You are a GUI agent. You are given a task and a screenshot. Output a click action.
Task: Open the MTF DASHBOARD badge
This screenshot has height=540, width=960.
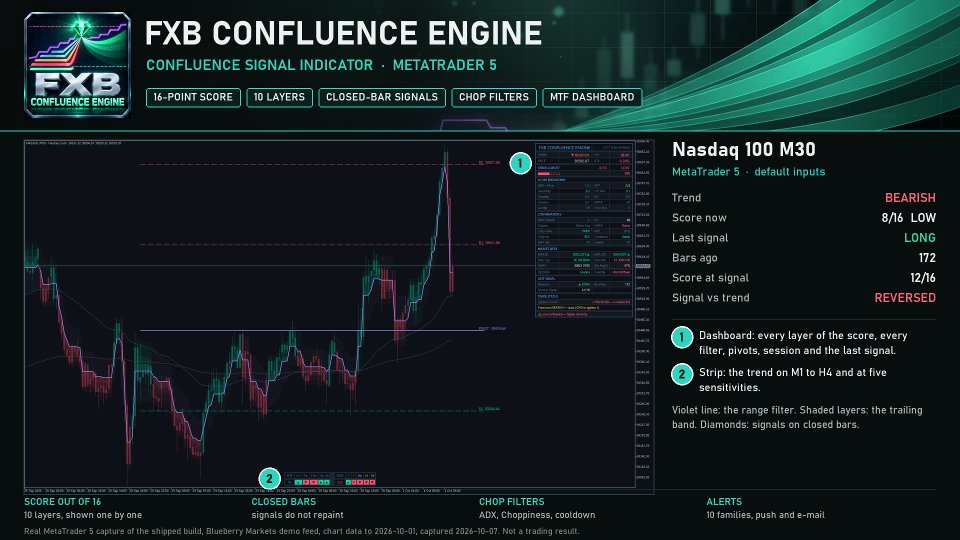pyautogui.click(x=591, y=97)
